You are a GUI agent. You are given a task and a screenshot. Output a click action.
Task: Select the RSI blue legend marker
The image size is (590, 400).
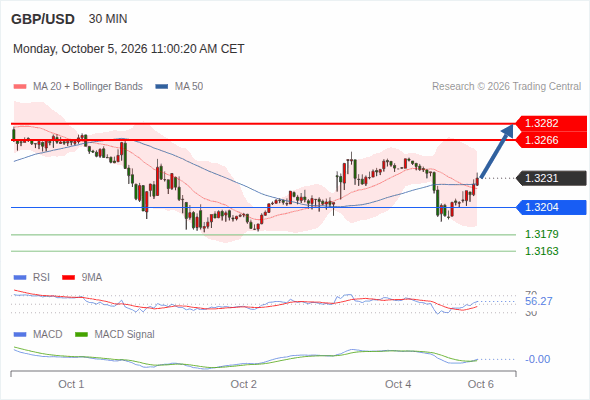20,278
